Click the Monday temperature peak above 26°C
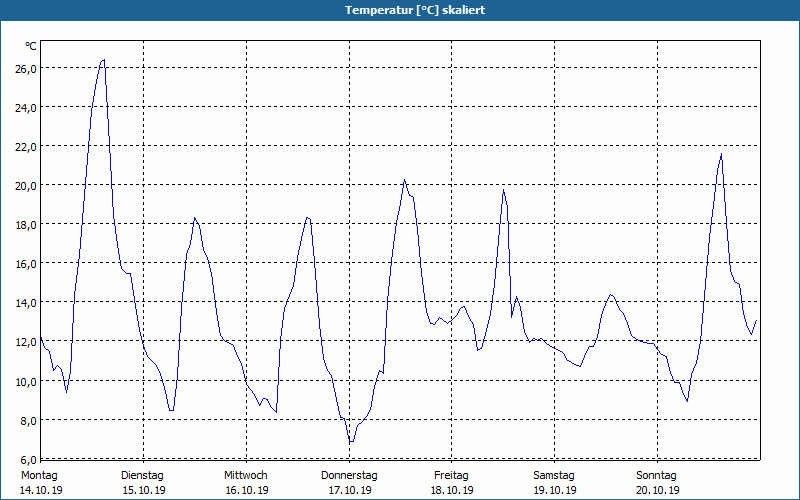Image resolution: width=800 pixels, height=500 pixels. click(104, 60)
